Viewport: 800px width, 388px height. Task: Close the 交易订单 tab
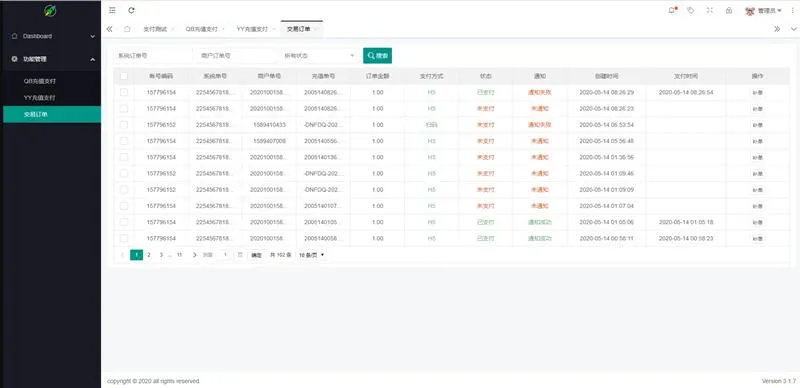pos(316,30)
